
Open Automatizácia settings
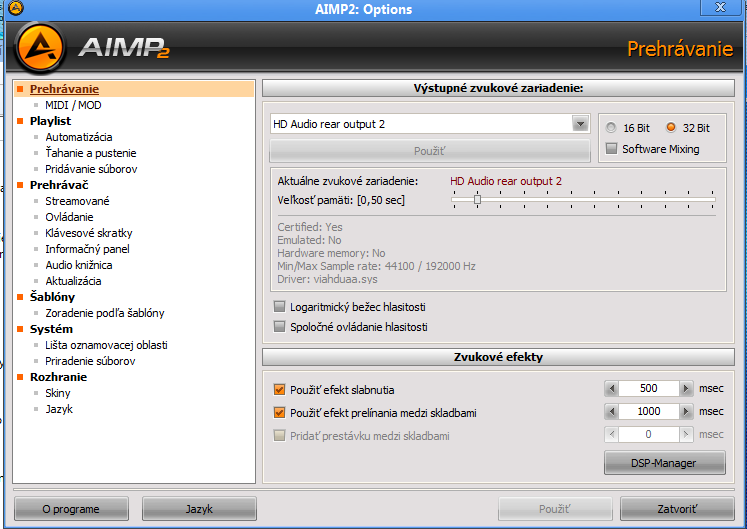point(79,137)
